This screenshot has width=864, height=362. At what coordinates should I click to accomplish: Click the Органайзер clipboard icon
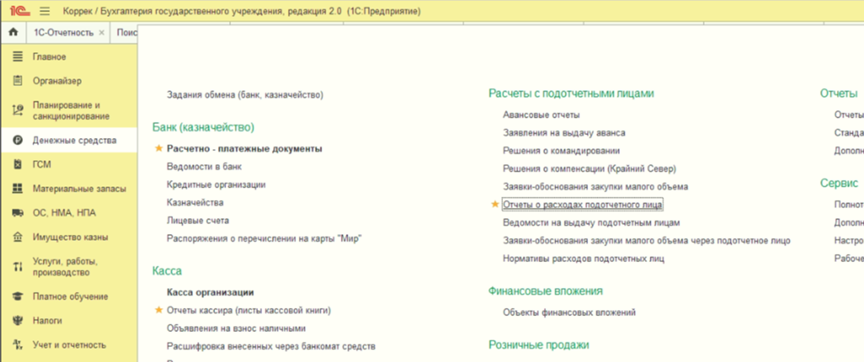18,81
